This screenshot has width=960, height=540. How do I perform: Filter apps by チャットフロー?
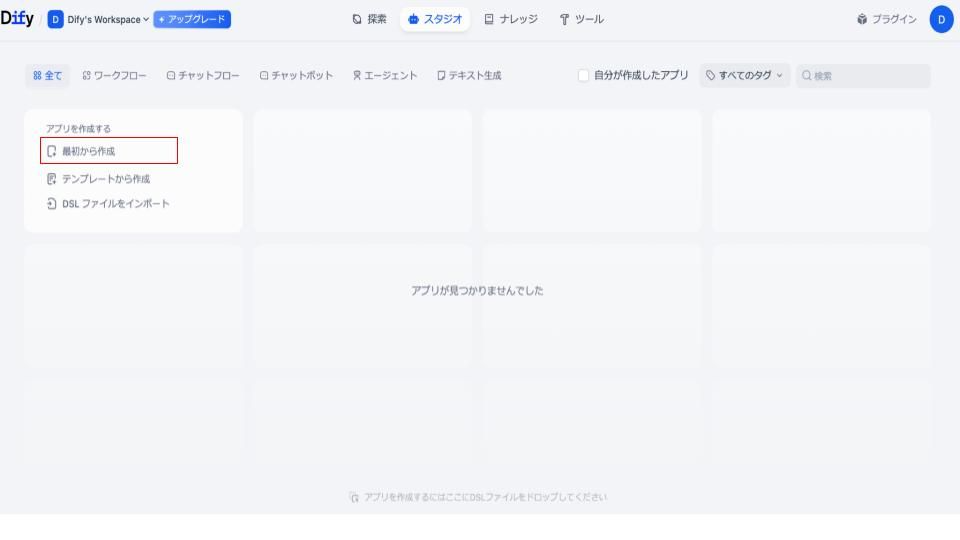pos(203,76)
